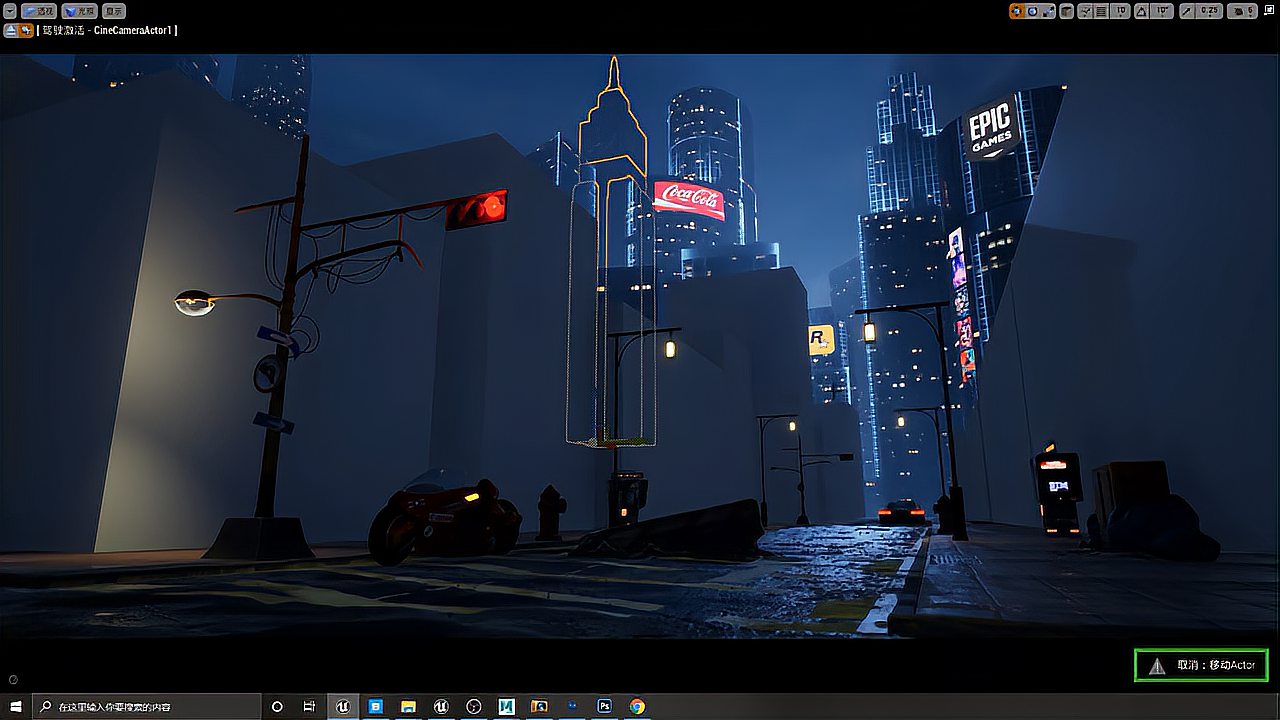Screen dimensions: 1280x720
Task: Open Photoshop from the taskbar
Action: click(x=605, y=706)
